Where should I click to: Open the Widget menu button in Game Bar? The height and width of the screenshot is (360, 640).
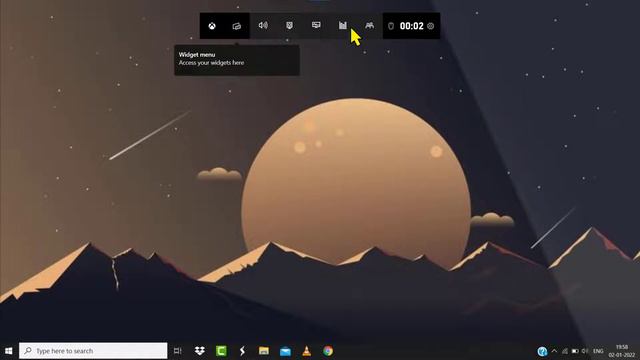(x=237, y=26)
